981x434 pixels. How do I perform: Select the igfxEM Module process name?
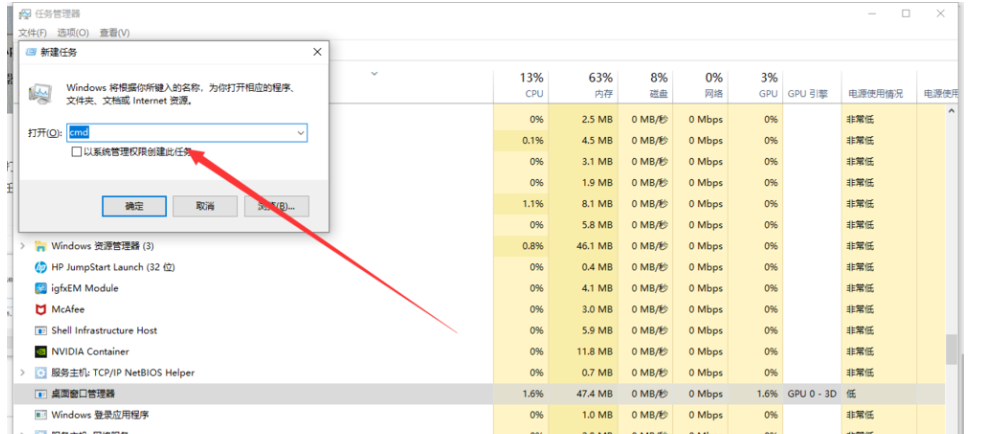click(84, 288)
